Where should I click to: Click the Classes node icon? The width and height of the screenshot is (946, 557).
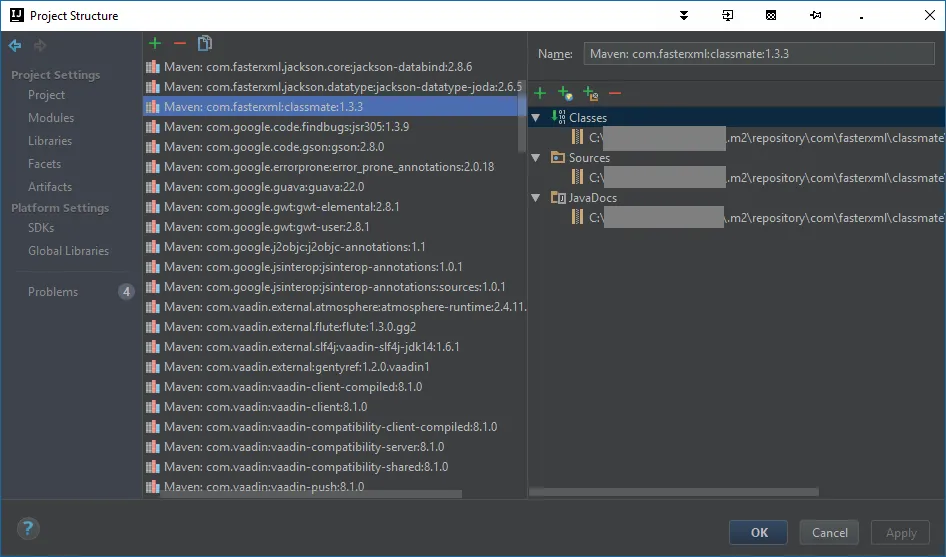click(x=558, y=117)
